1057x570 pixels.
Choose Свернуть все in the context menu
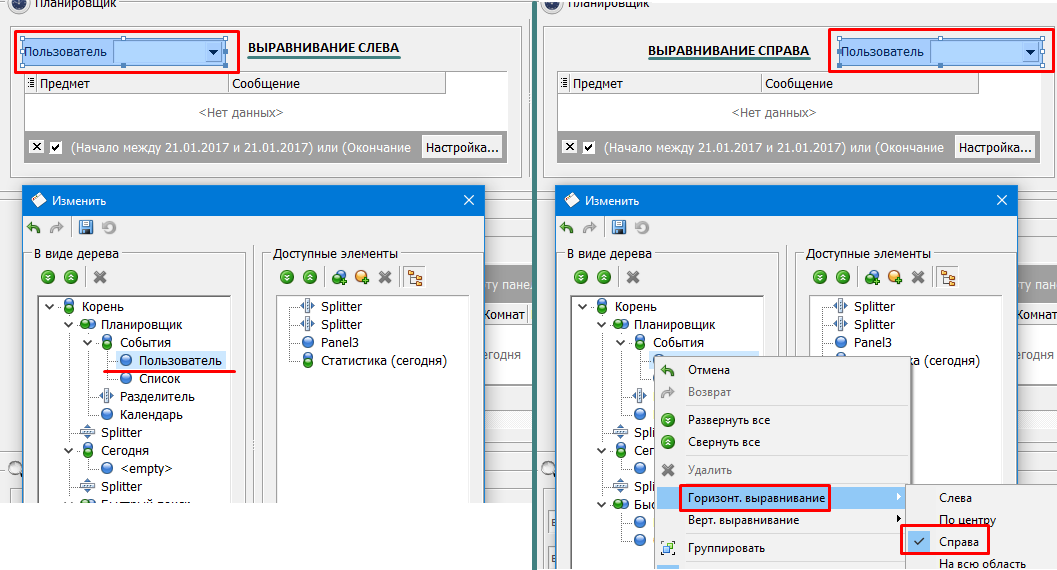[x=723, y=442]
